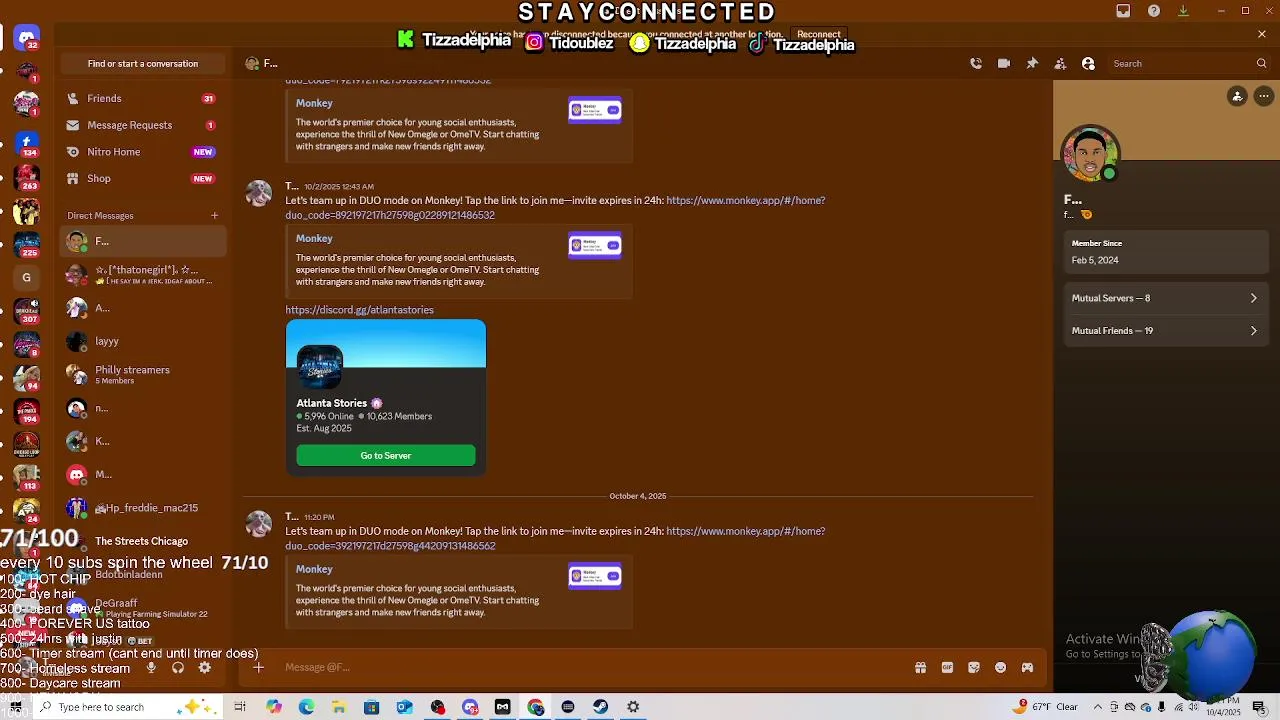Open the DM labeled n...
The width and height of the screenshot is (1280, 720).
click(x=143, y=408)
